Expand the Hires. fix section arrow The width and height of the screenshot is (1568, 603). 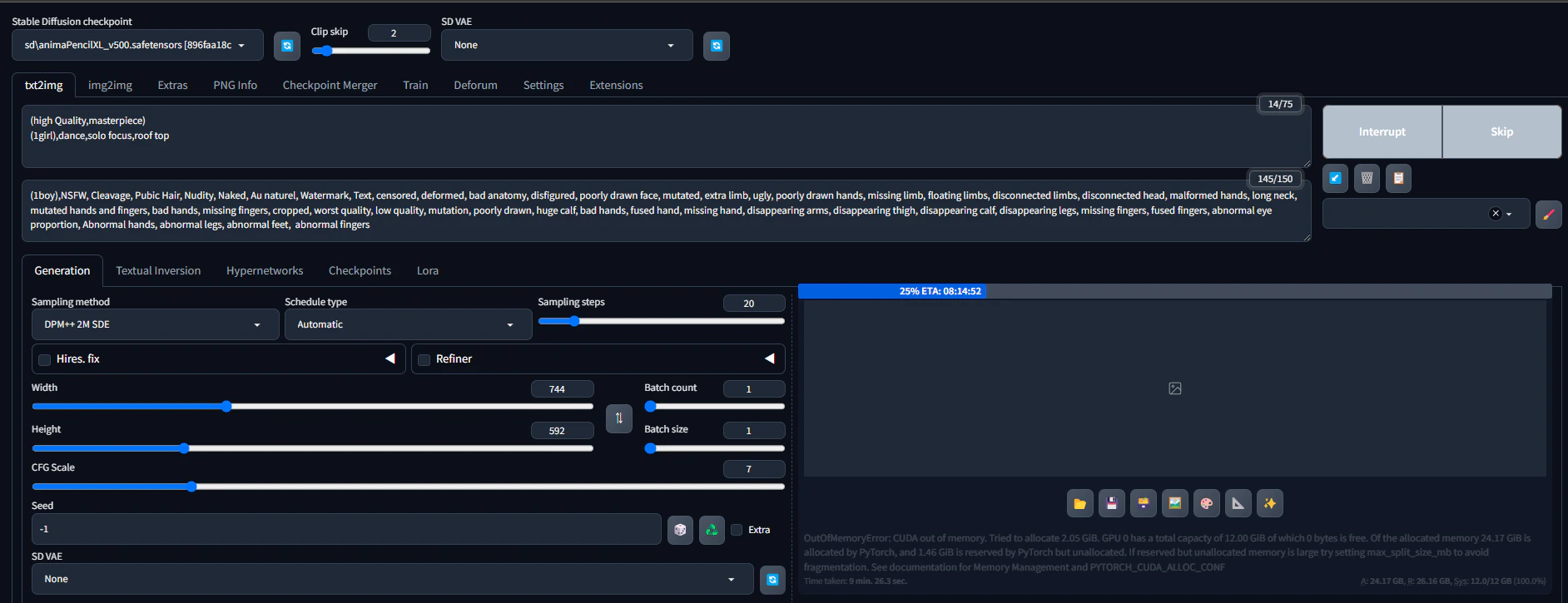tap(390, 358)
